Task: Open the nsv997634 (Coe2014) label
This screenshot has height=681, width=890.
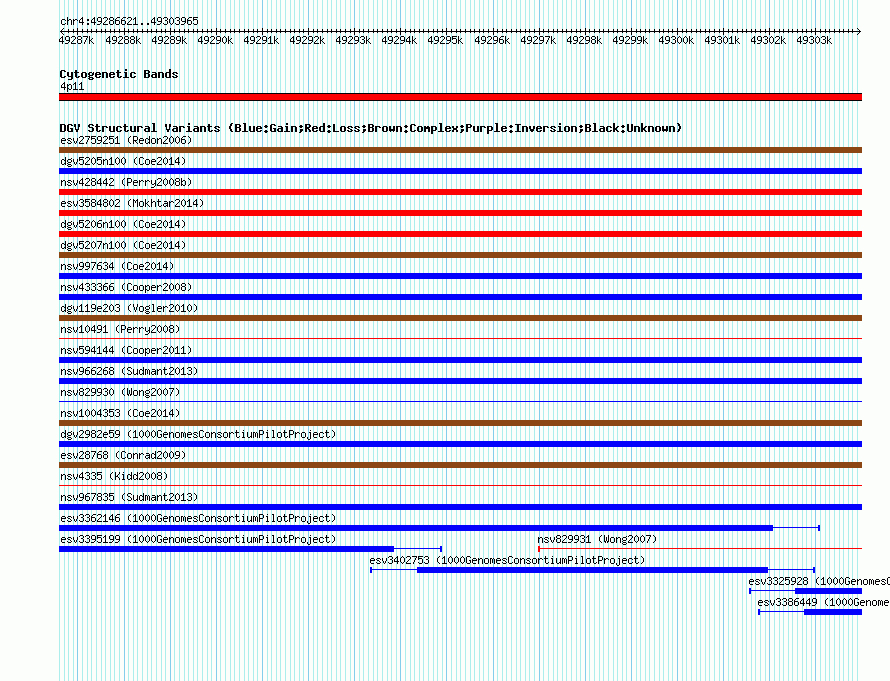Action: click(x=117, y=266)
